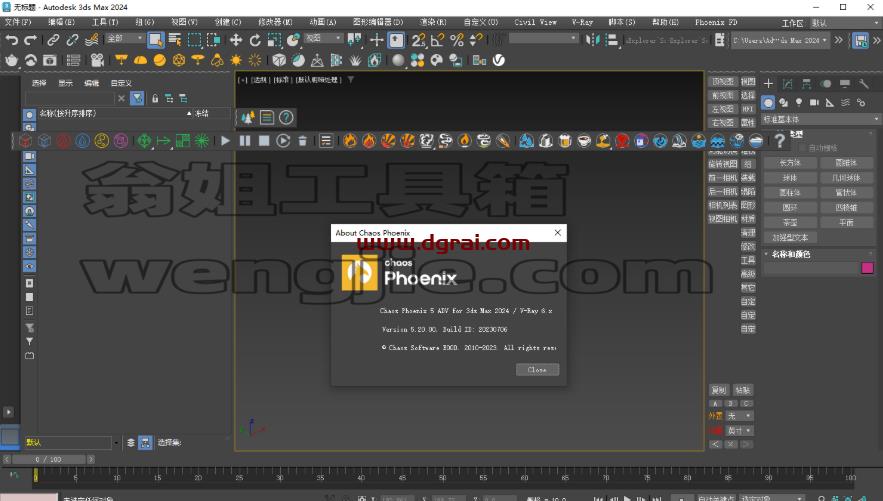This screenshot has width=883, height=501.
Task: Click the 圆环 torus primitive button
Action: [790, 208]
